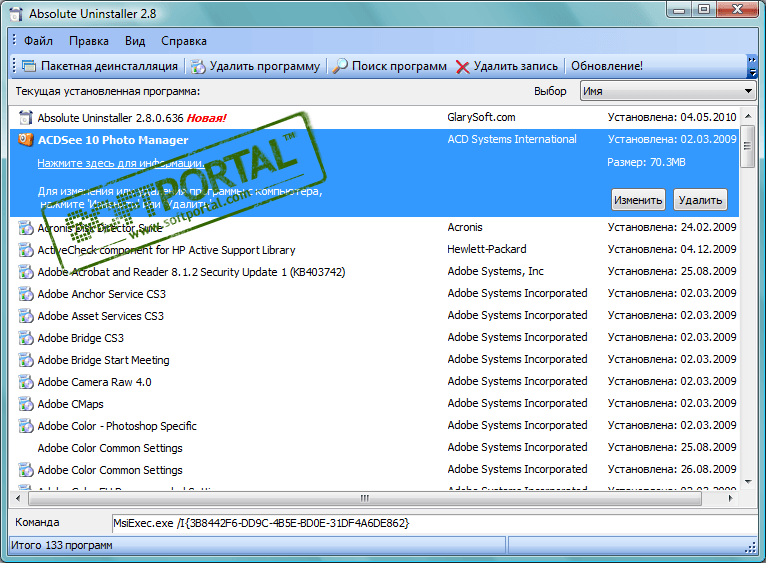Viewport: 766px width, 563px height.
Task: Select Adobe Bridge Start Meeting row
Action: point(374,360)
